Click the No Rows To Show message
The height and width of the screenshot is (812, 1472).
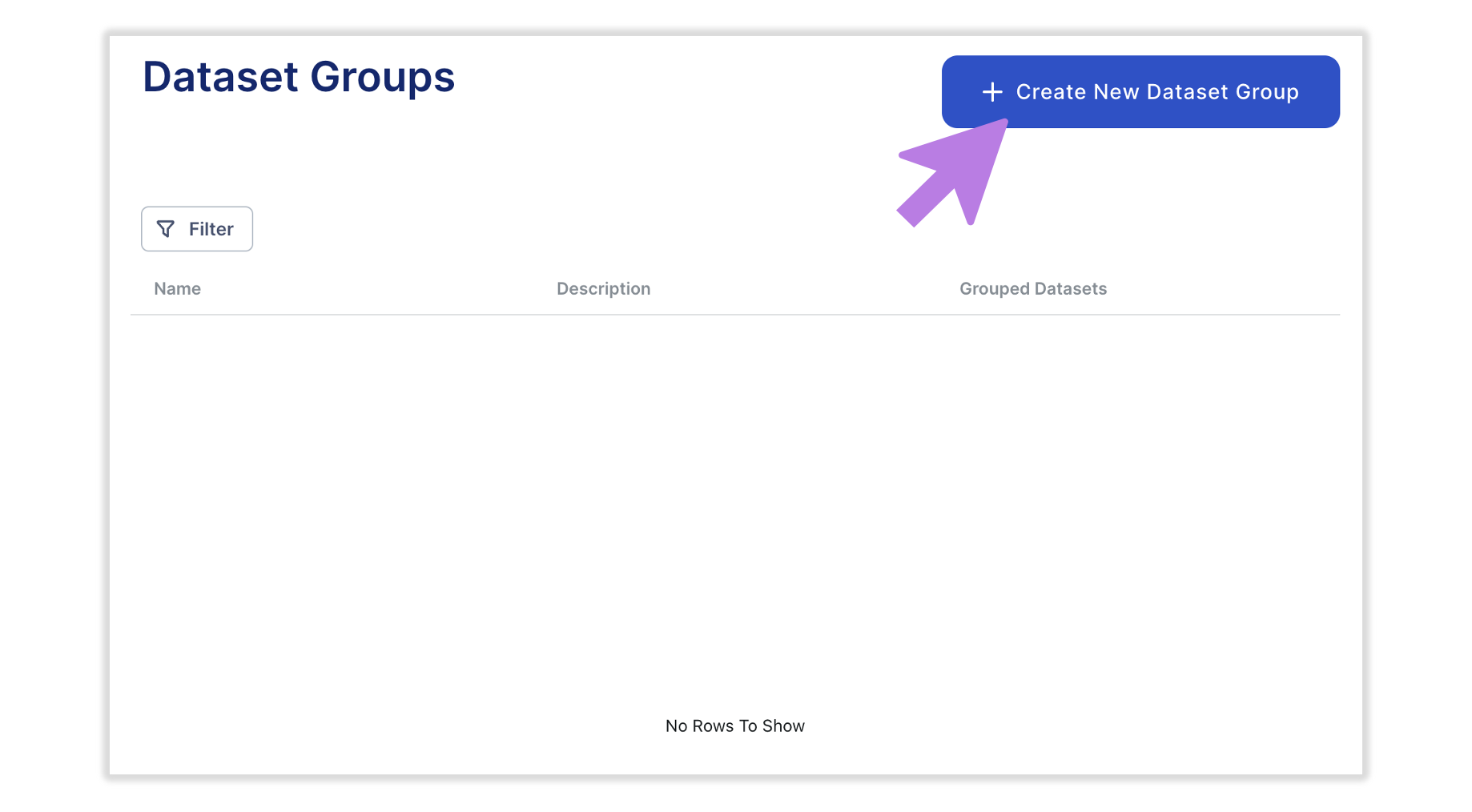(x=735, y=726)
